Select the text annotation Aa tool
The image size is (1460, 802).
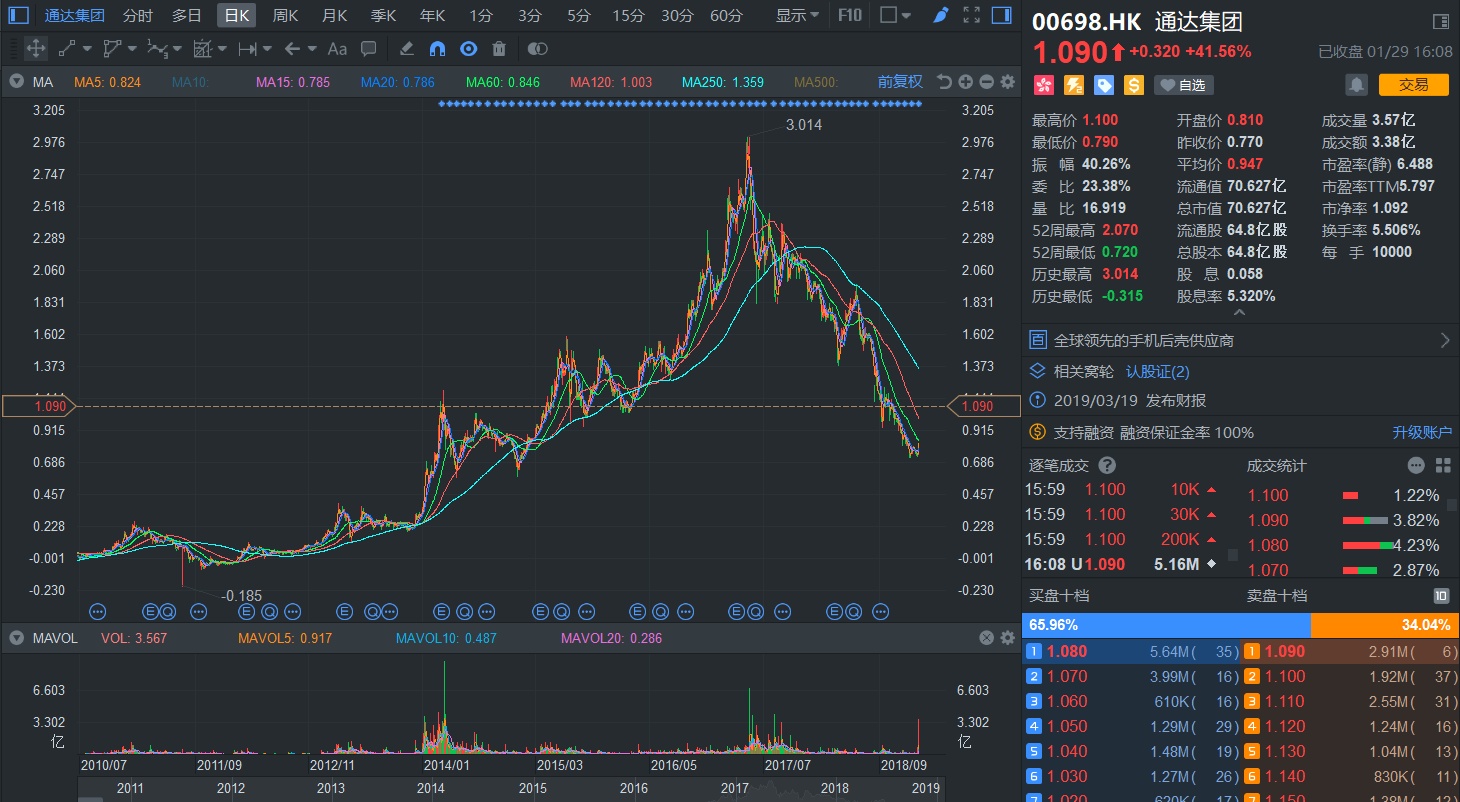pyautogui.click(x=337, y=48)
